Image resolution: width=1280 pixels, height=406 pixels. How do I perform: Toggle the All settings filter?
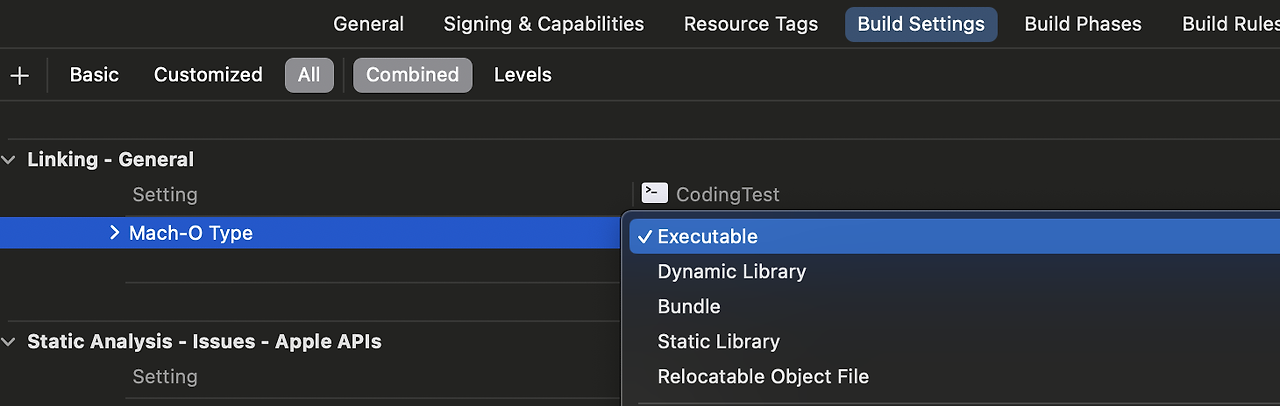click(x=309, y=75)
